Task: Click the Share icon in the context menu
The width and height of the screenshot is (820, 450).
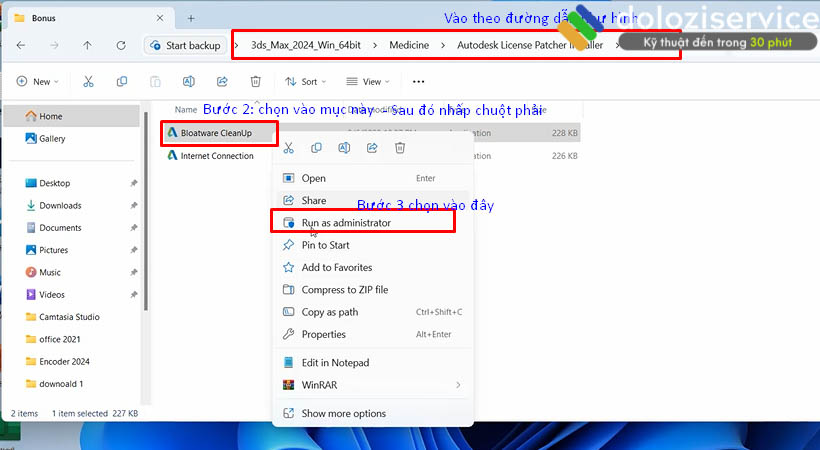Action: tap(372, 148)
